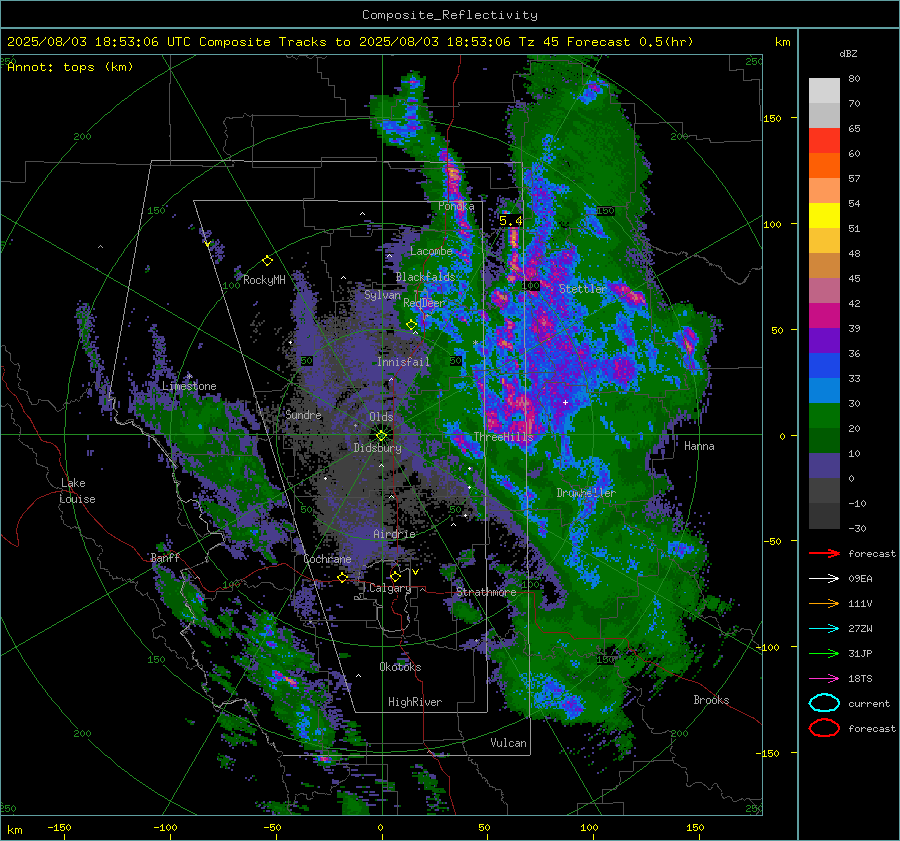Screen dimensions: 900x841
Task: Click the red 'forecast' ellipse legend icon
Action: click(824, 728)
